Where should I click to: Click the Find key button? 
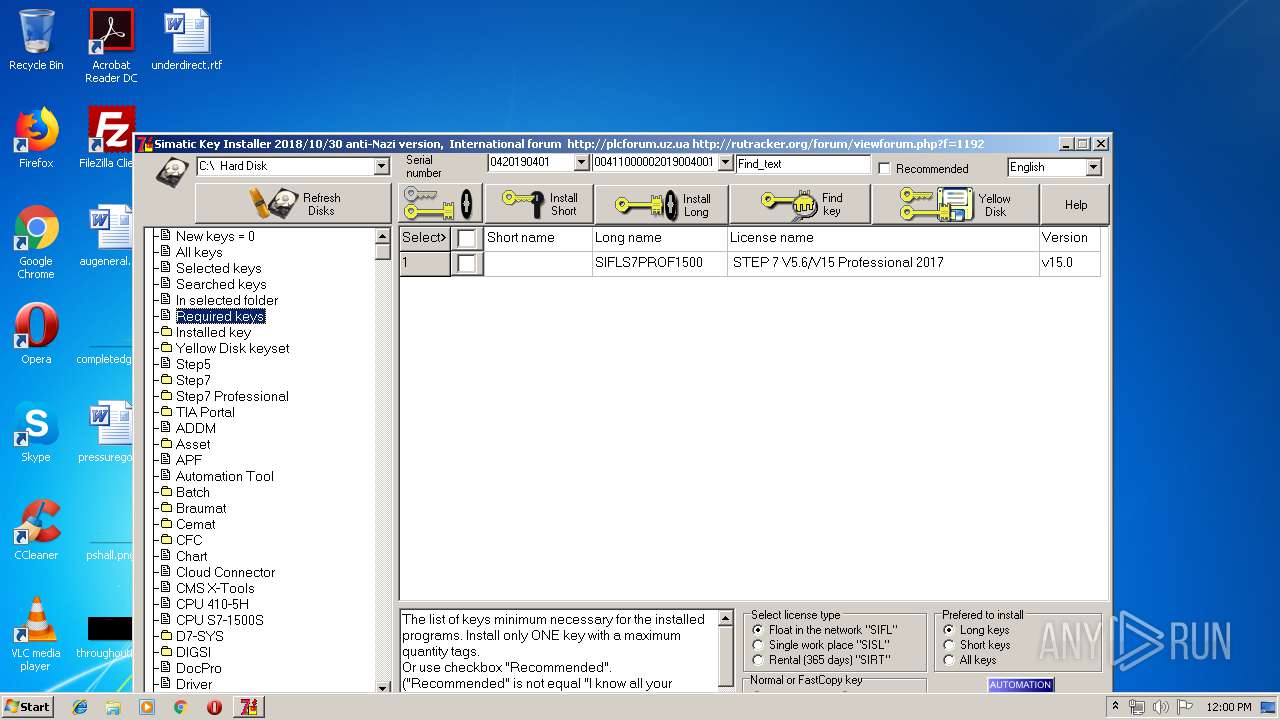[x=800, y=204]
